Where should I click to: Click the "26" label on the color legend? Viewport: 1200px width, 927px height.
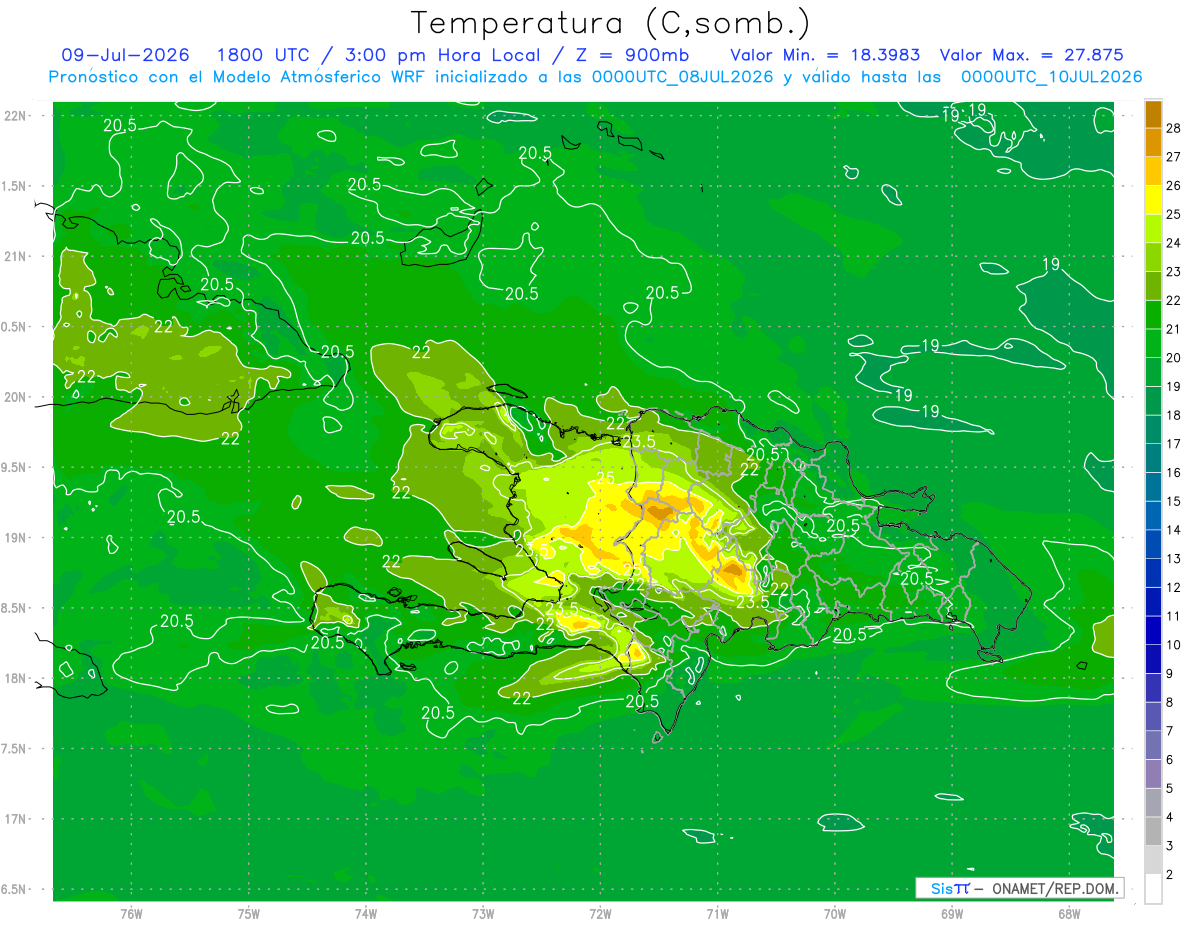point(1174,185)
